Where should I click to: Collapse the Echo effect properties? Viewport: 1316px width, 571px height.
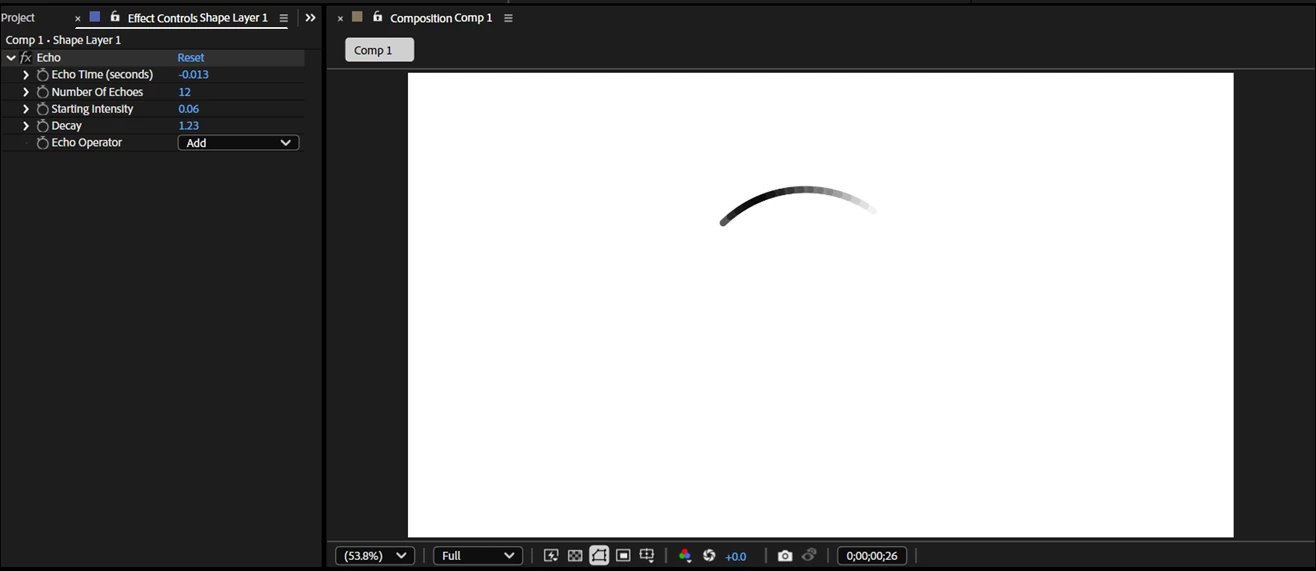[11, 58]
